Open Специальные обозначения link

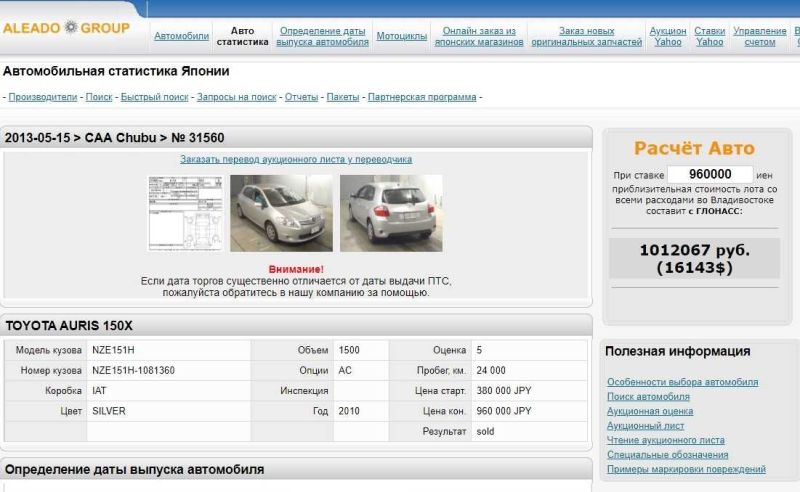668,455
